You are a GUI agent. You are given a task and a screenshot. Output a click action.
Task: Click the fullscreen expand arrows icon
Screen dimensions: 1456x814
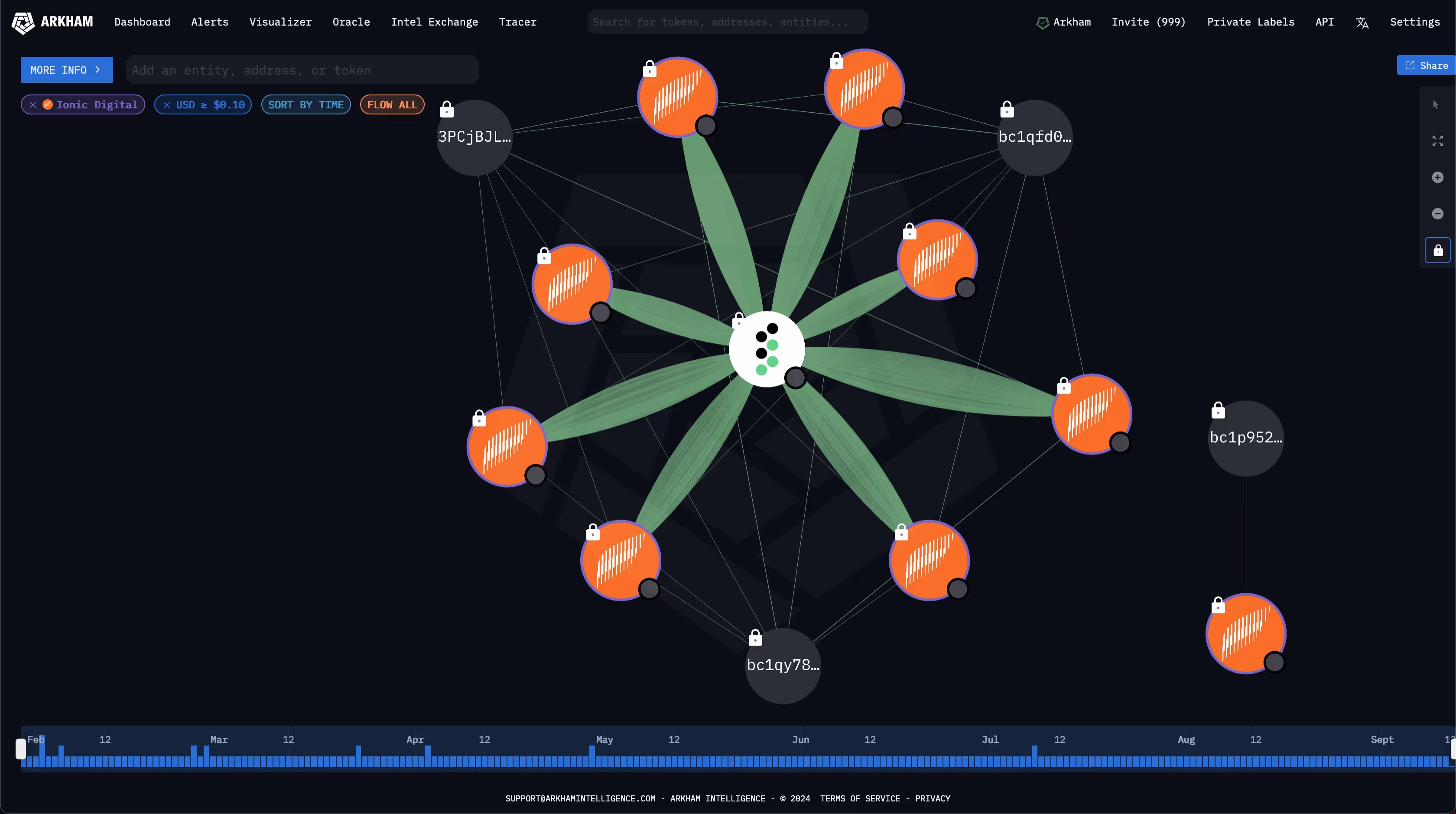pos(1437,141)
